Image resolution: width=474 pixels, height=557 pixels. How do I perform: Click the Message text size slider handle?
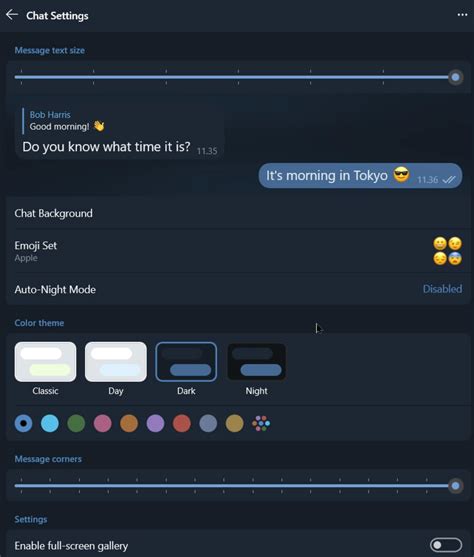pyautogui.click(x=456, y=77)
